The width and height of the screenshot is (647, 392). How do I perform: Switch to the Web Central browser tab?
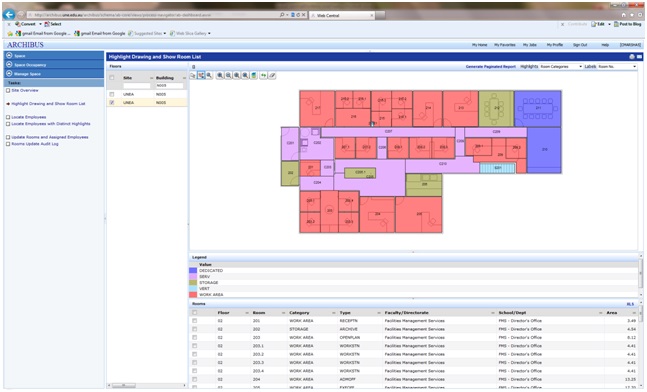click(x=342, y=15)
